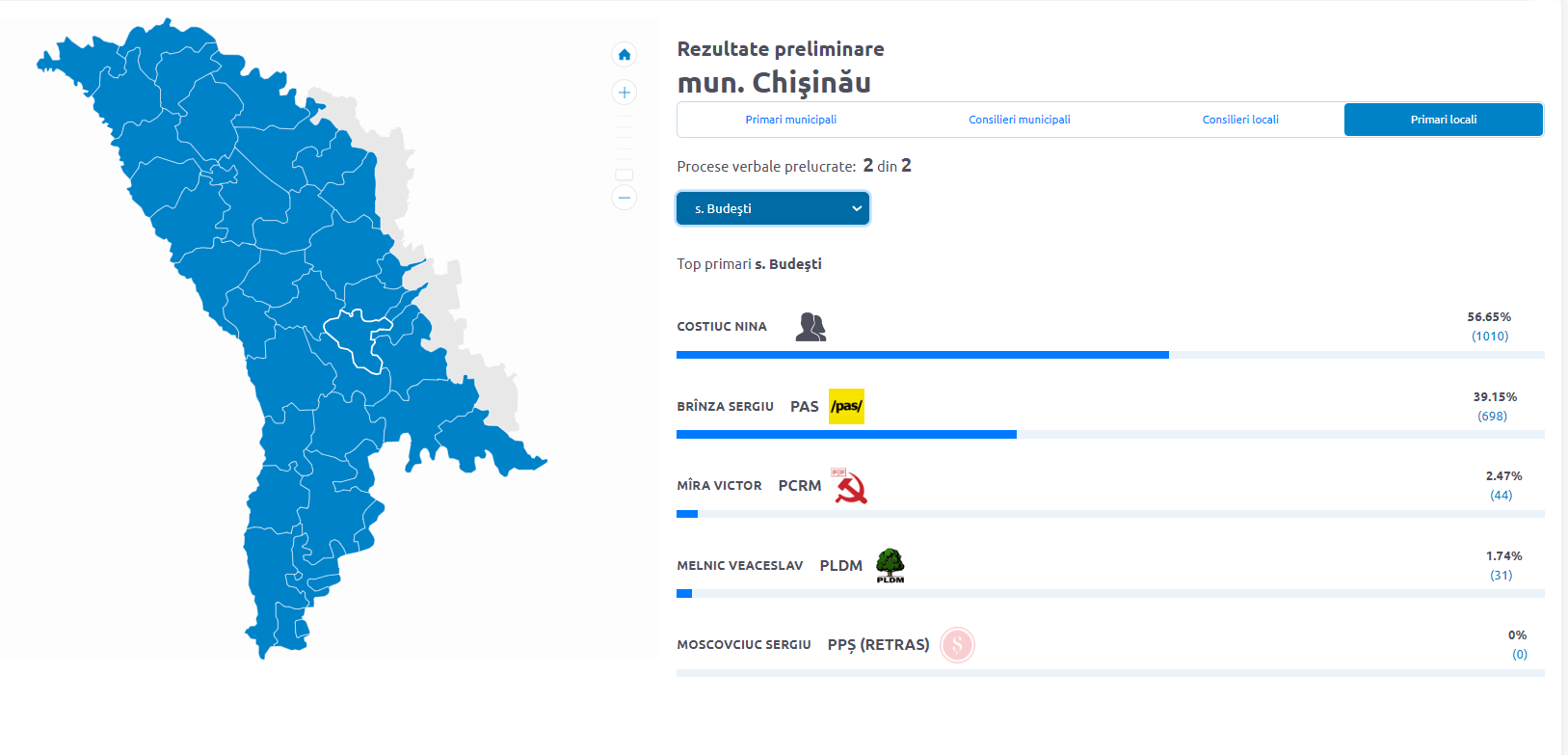Select the Primari locali tab
Image resolution: width=1568 pixels, height=755 pixels.
pyautogui.click(x=1443, y=120)
